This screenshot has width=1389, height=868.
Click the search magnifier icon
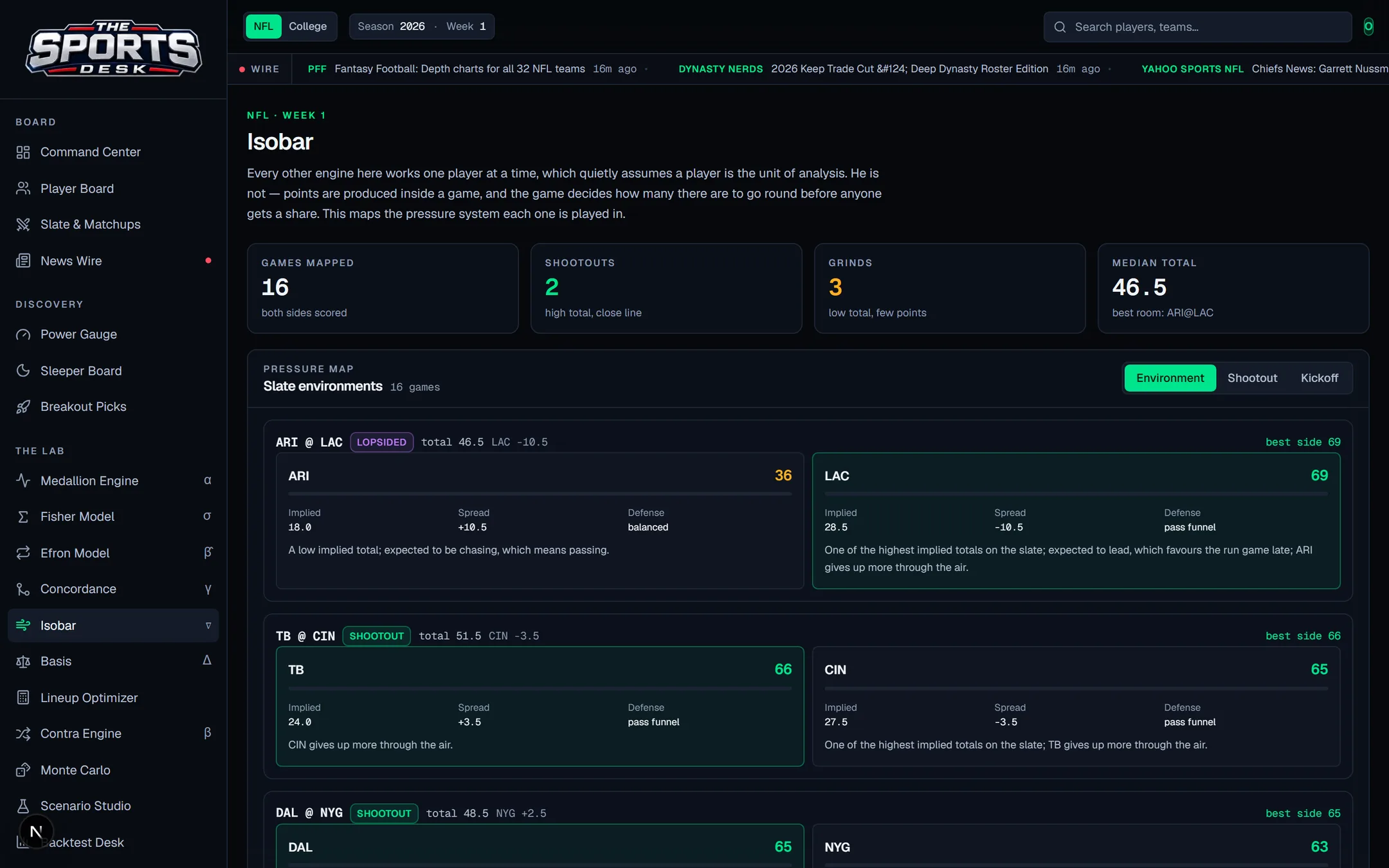(x=1060, y=27)
